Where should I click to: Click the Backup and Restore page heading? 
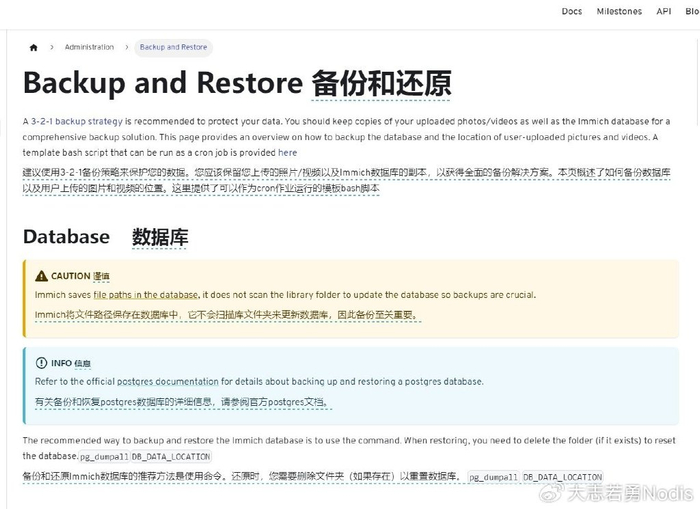pyautogui.click(x=163, y=83)
